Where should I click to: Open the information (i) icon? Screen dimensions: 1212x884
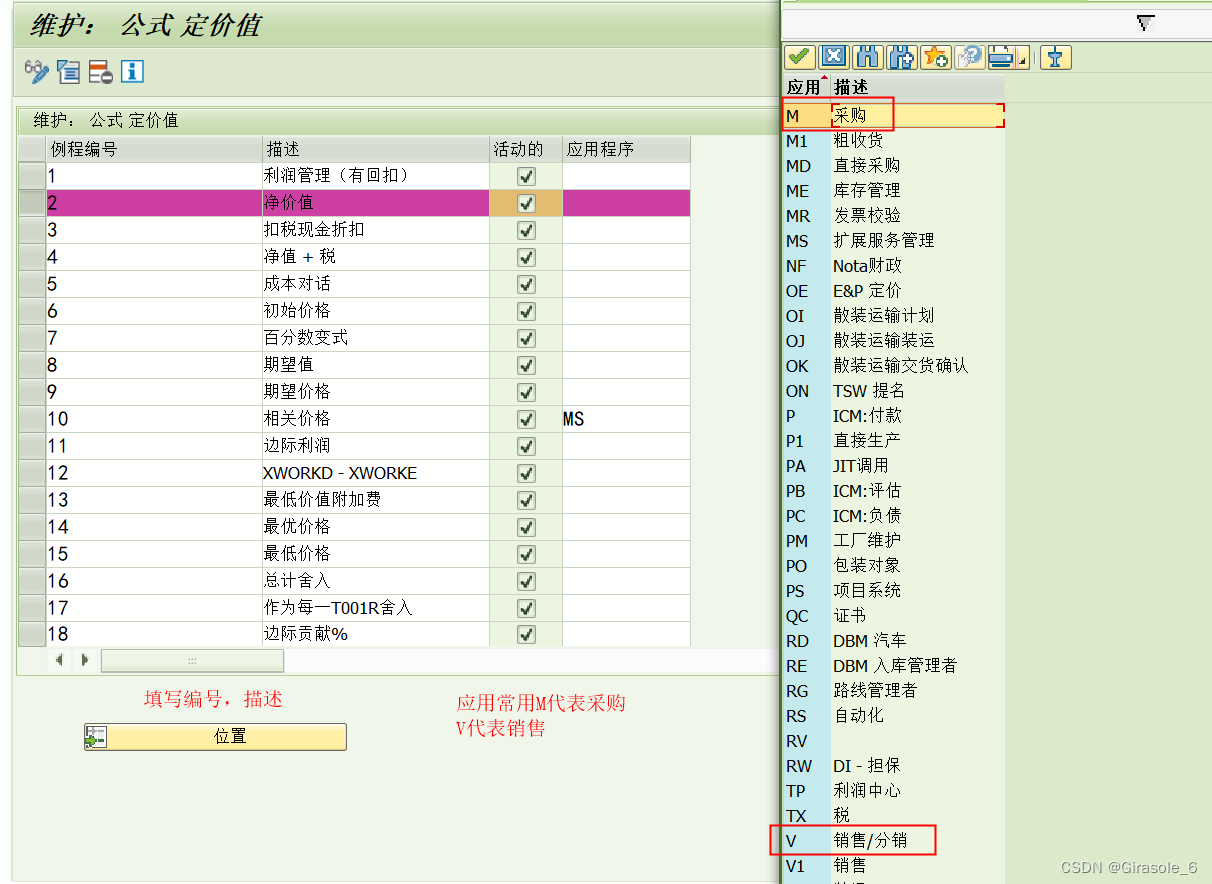click(x=131, y=72)
